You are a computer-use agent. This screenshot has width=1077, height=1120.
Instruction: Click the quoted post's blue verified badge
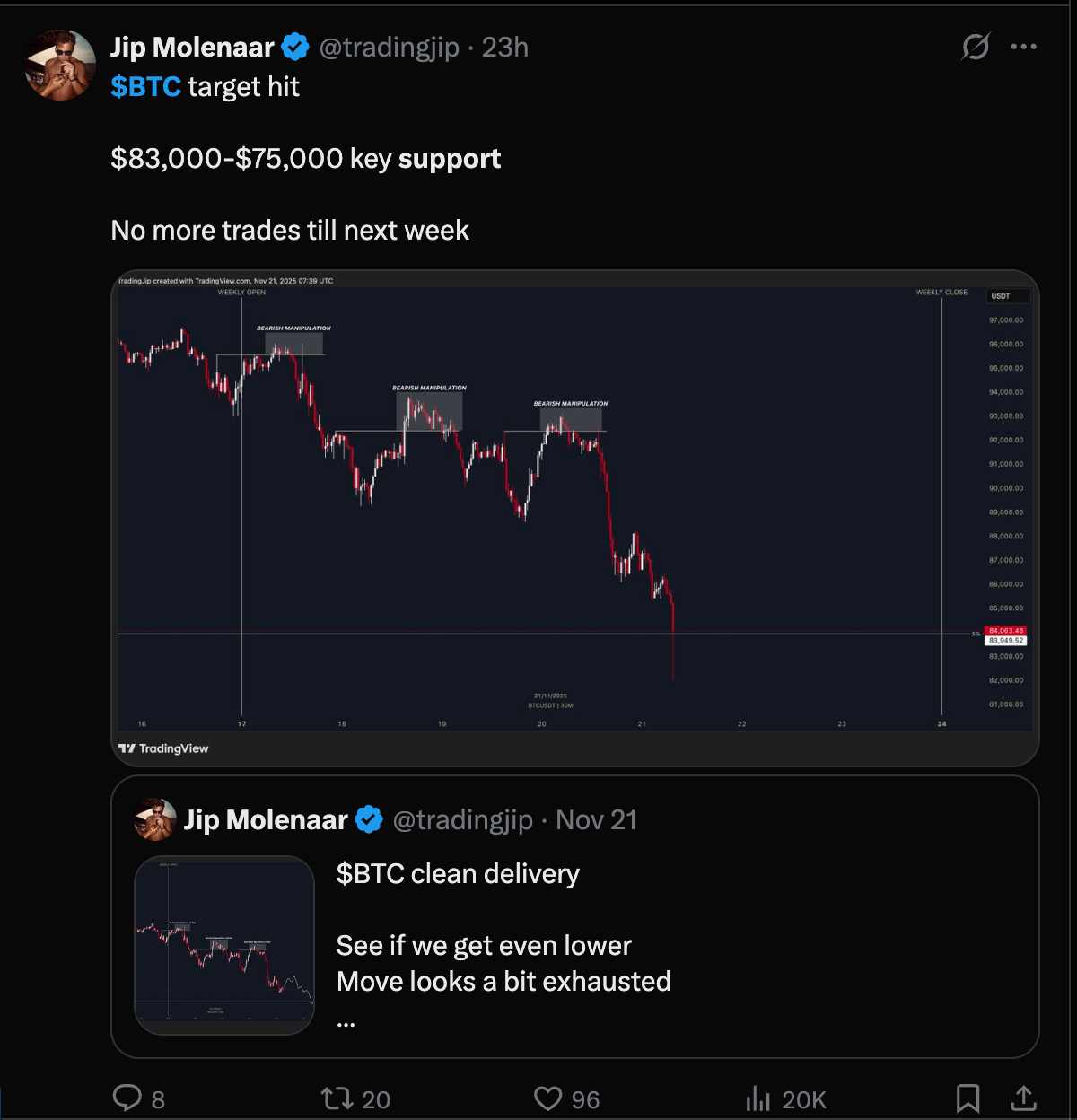tap(369, 819)
